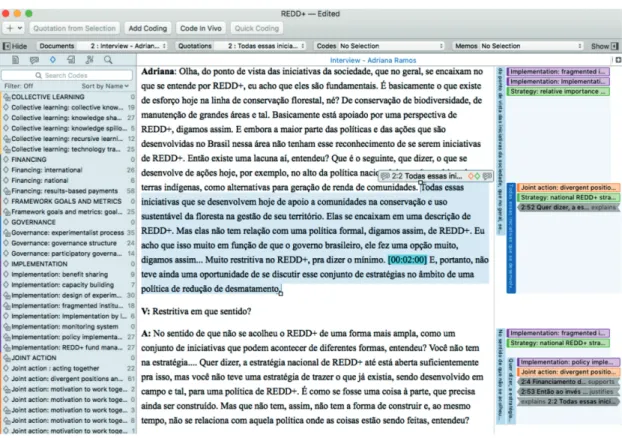Select the Implementation: capacity building code
This screenshot has height=438, width=622.
[x=68, y=285]
